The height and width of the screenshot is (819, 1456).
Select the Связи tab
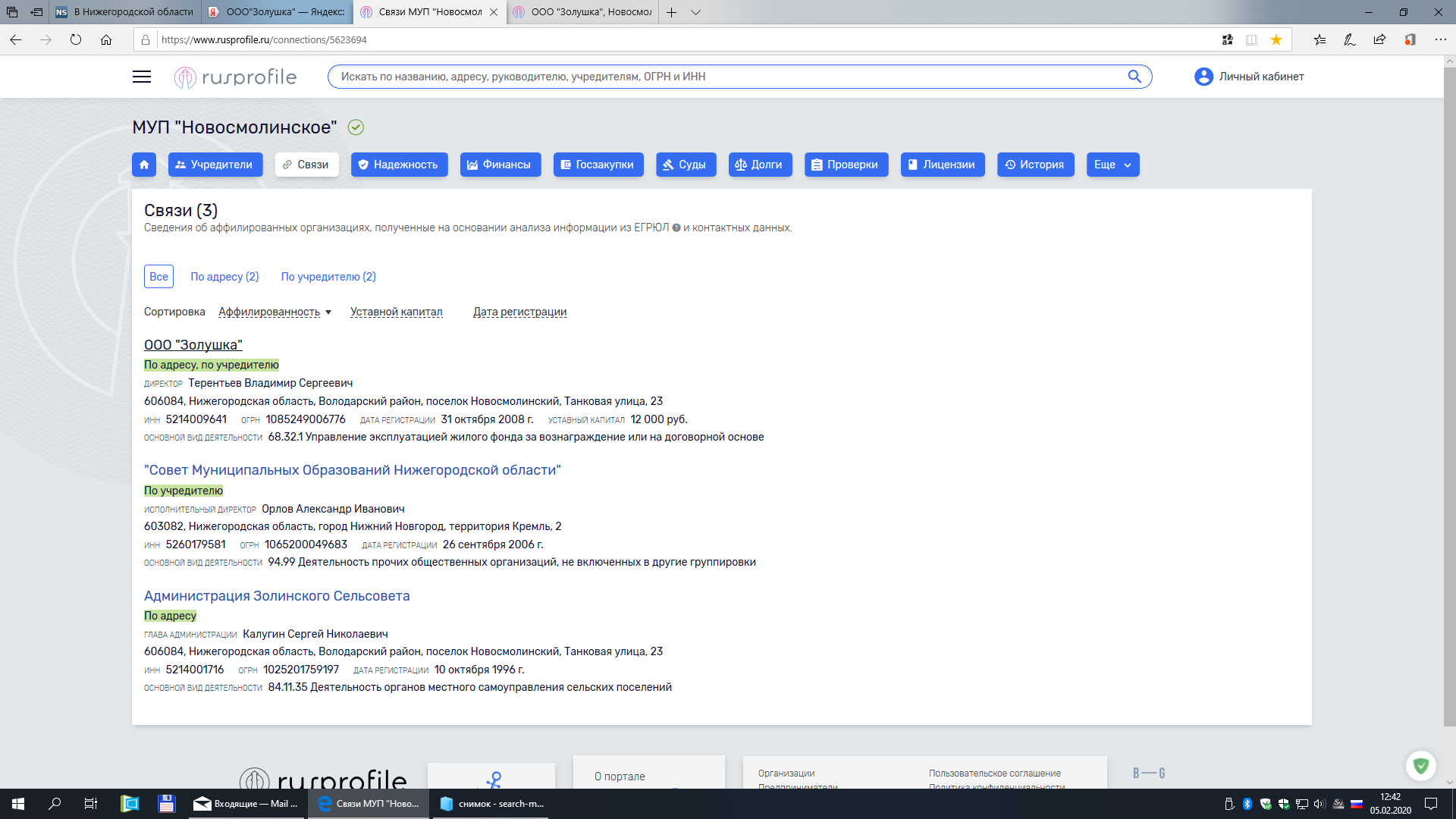coord(306,165)
